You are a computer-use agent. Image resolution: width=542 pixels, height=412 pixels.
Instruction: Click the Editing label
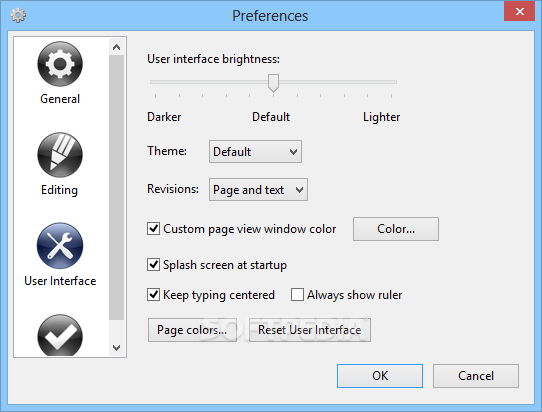tap(59, 190)
